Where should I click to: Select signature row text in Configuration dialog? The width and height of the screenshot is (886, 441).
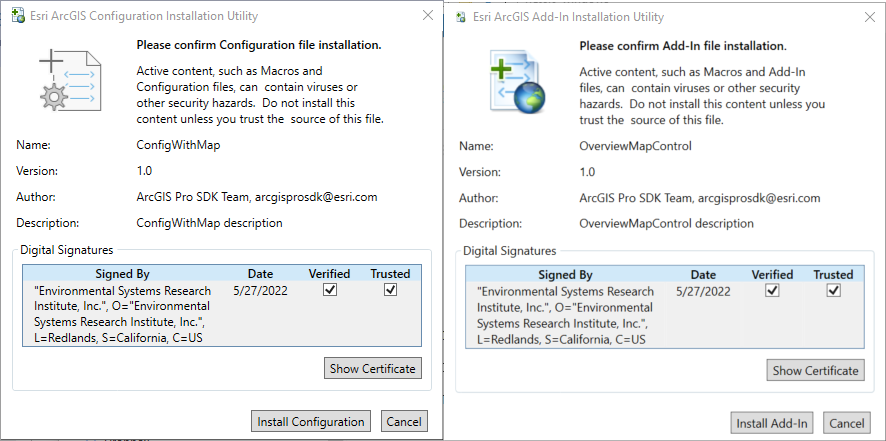(x=123, y=314)
